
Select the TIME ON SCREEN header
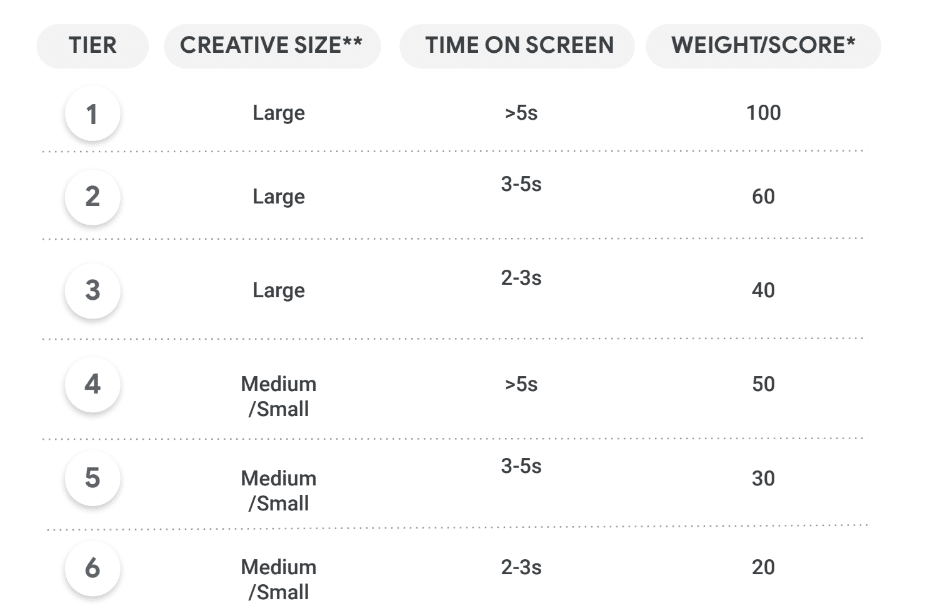[x=519, y=46]
